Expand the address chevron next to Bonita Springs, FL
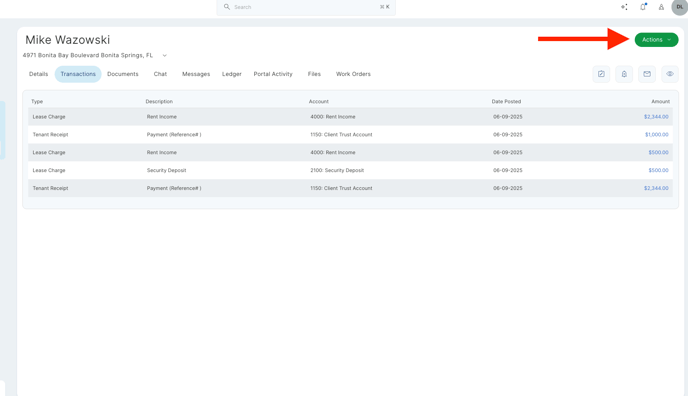 [x=165, y=56]
